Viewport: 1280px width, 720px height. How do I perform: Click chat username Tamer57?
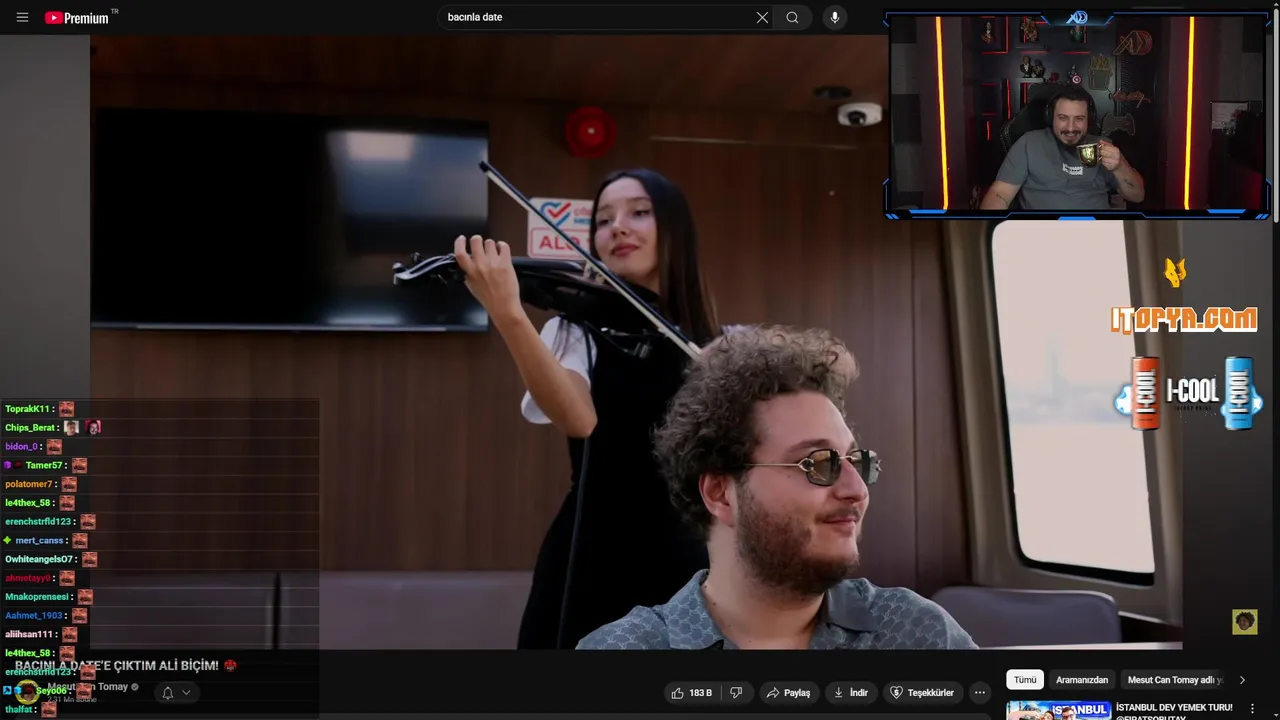click(x=44, y=465)
